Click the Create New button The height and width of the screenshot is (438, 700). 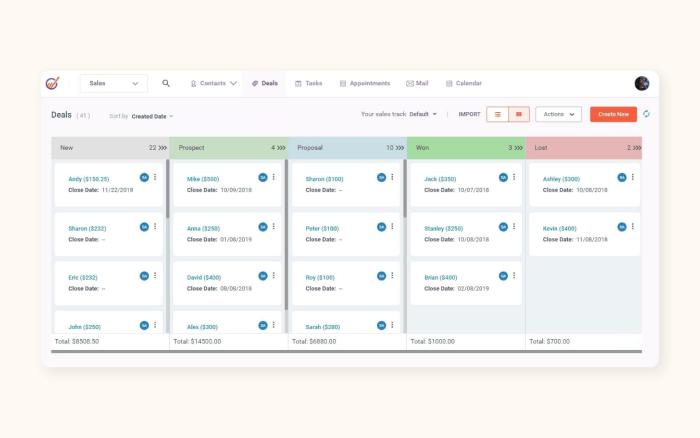pos(613,114)
